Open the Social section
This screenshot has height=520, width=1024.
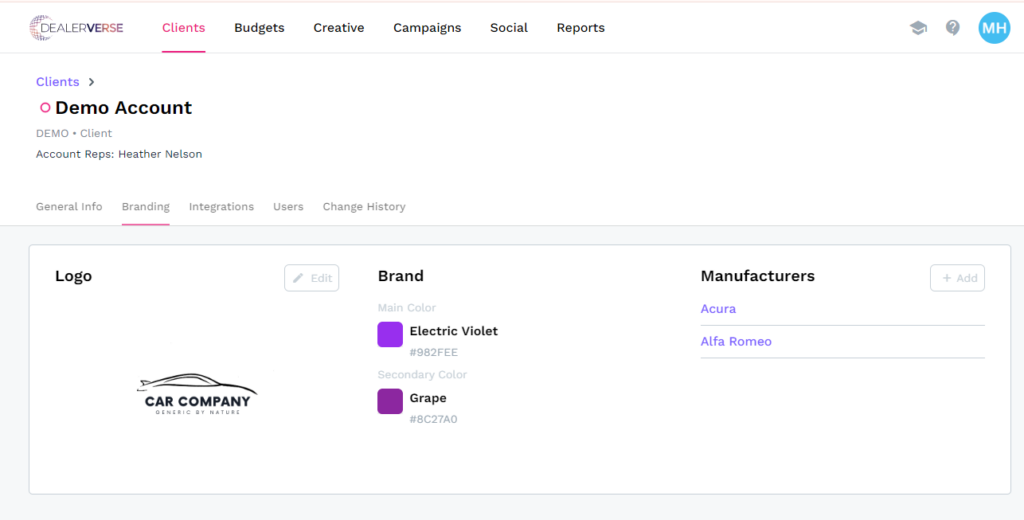509,28
